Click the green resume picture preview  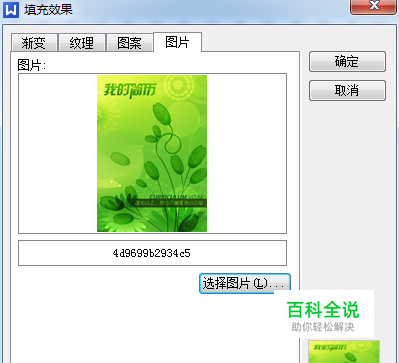tap(152, 153)
